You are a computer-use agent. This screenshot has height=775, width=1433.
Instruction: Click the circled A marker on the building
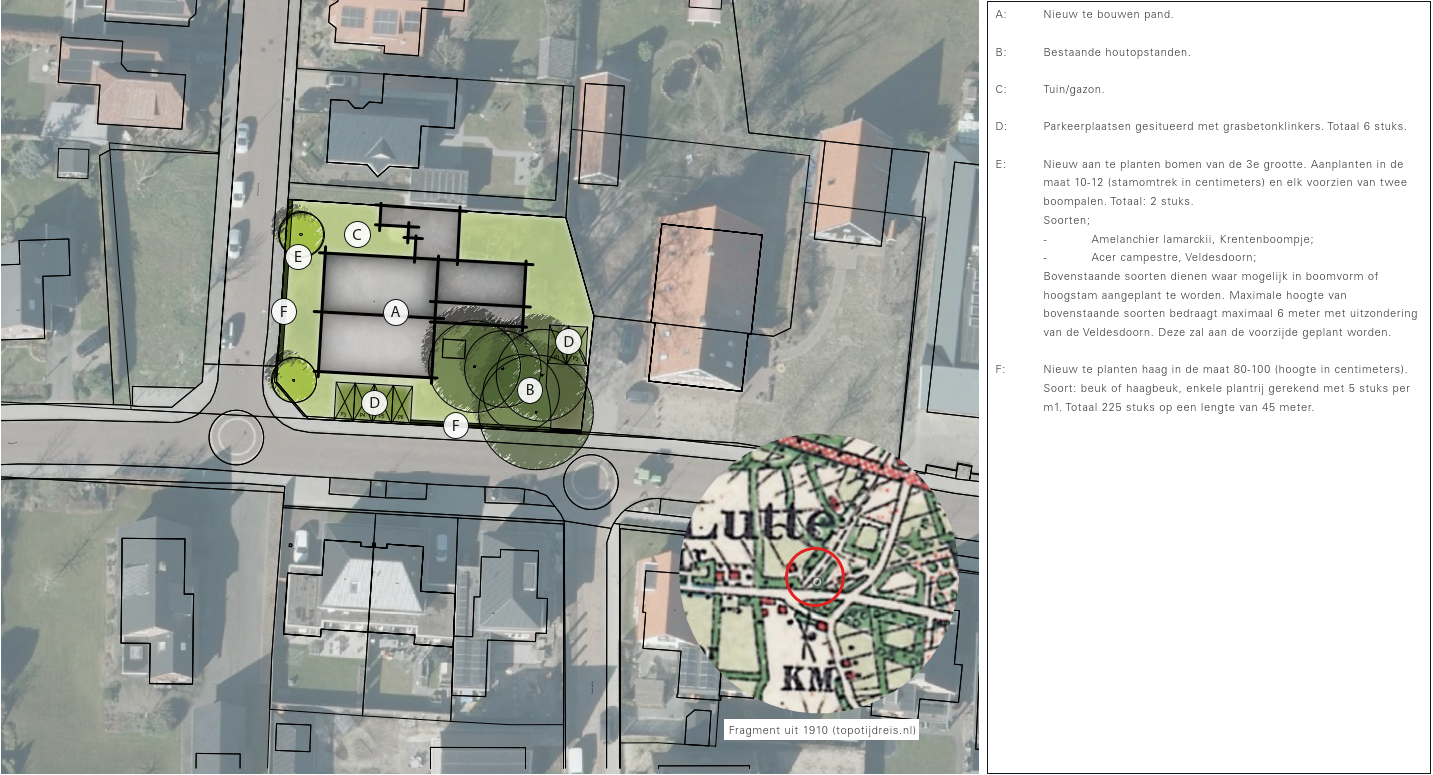[x=396, y=312]
